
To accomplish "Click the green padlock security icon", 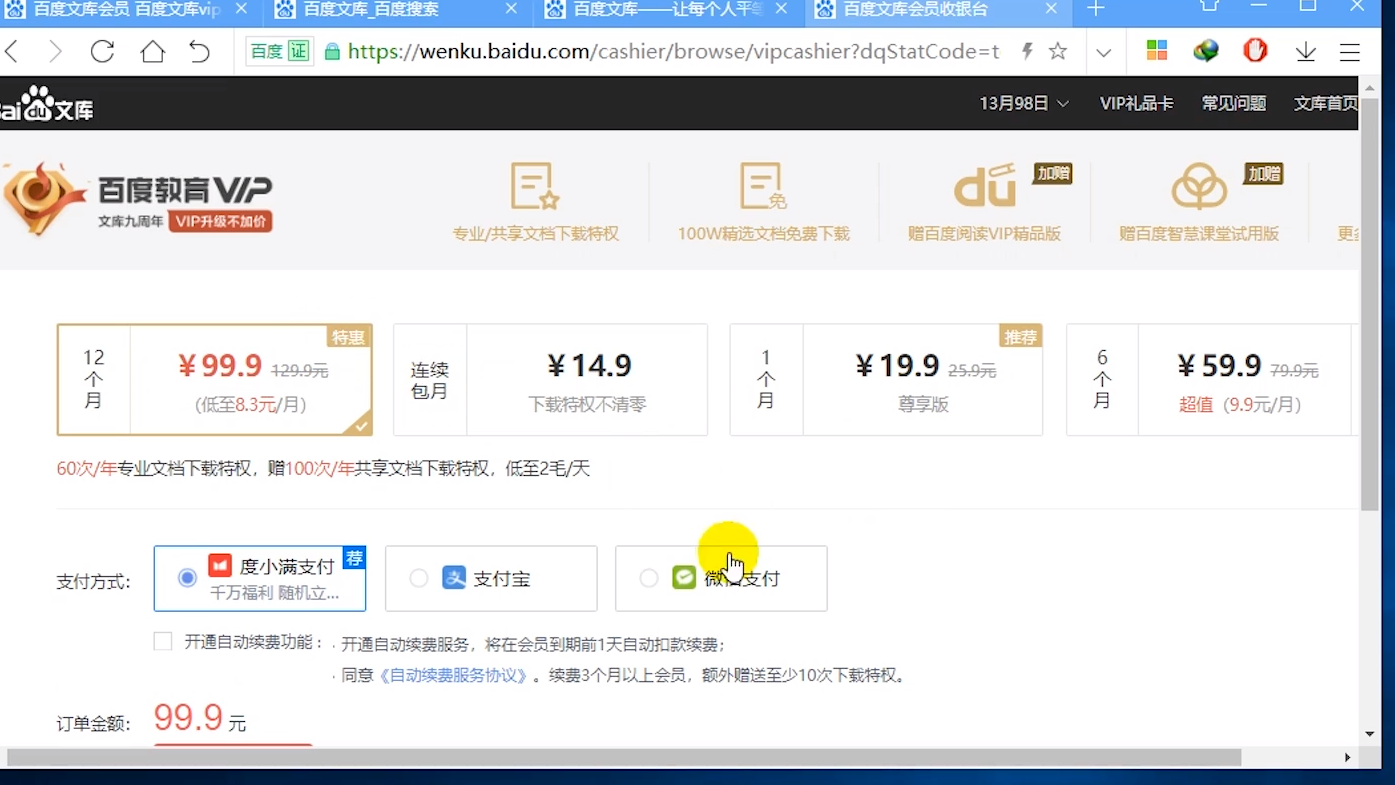I will tap(332, 52).
